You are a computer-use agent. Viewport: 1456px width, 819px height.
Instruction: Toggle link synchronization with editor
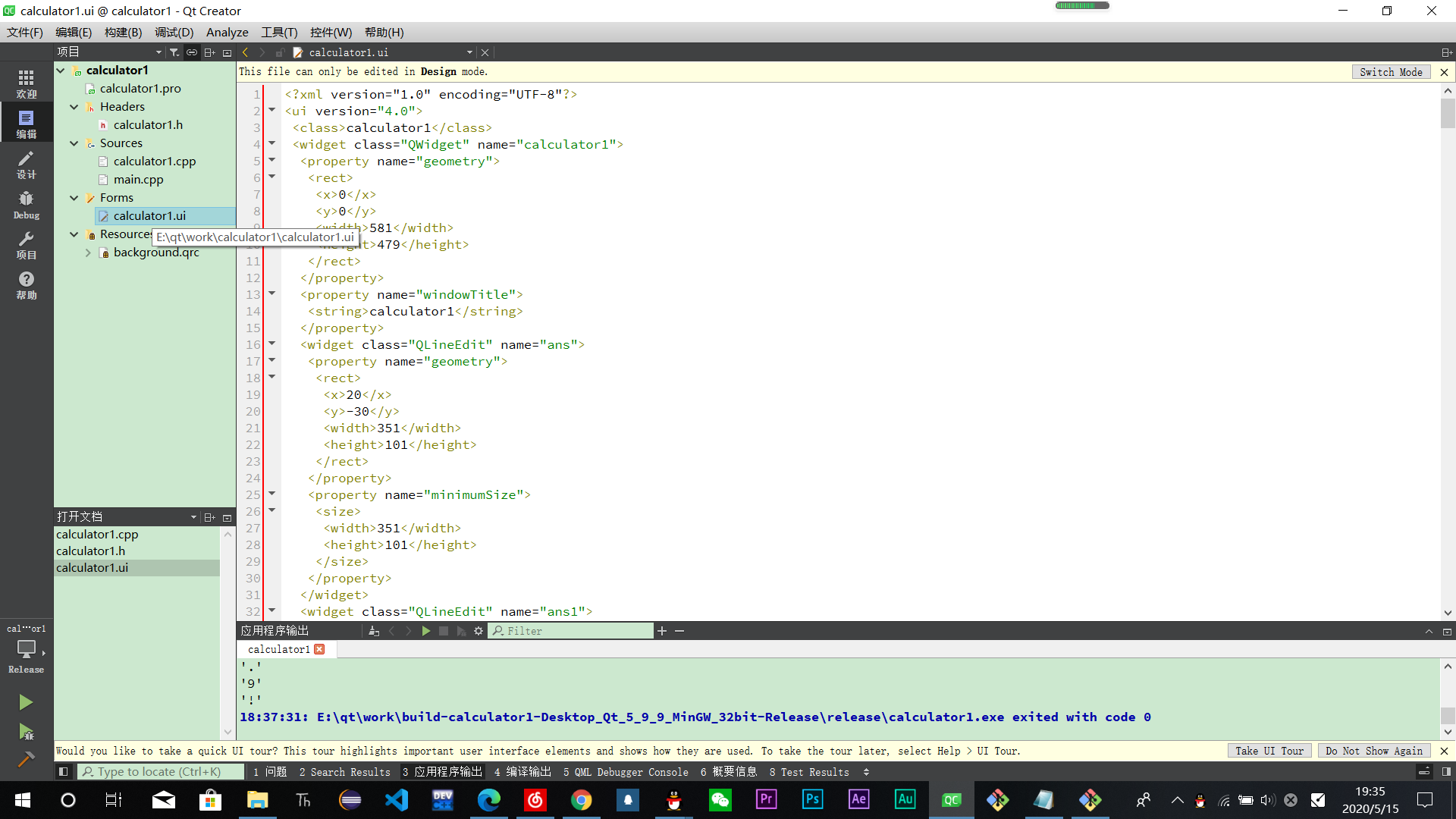click(x=192, y=52)
